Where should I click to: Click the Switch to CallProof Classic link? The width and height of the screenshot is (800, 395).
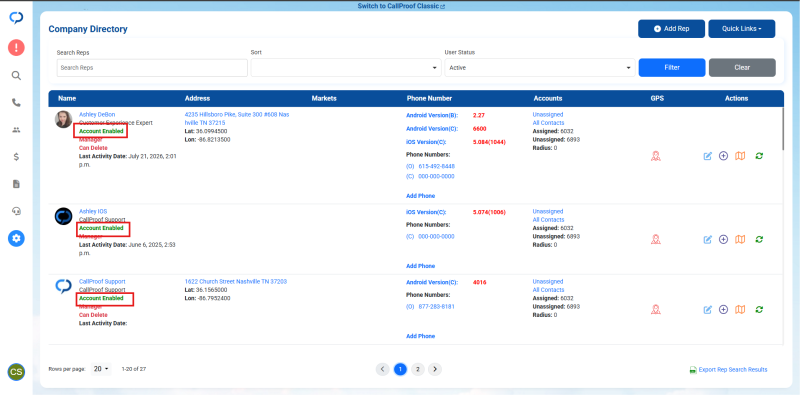401,7
